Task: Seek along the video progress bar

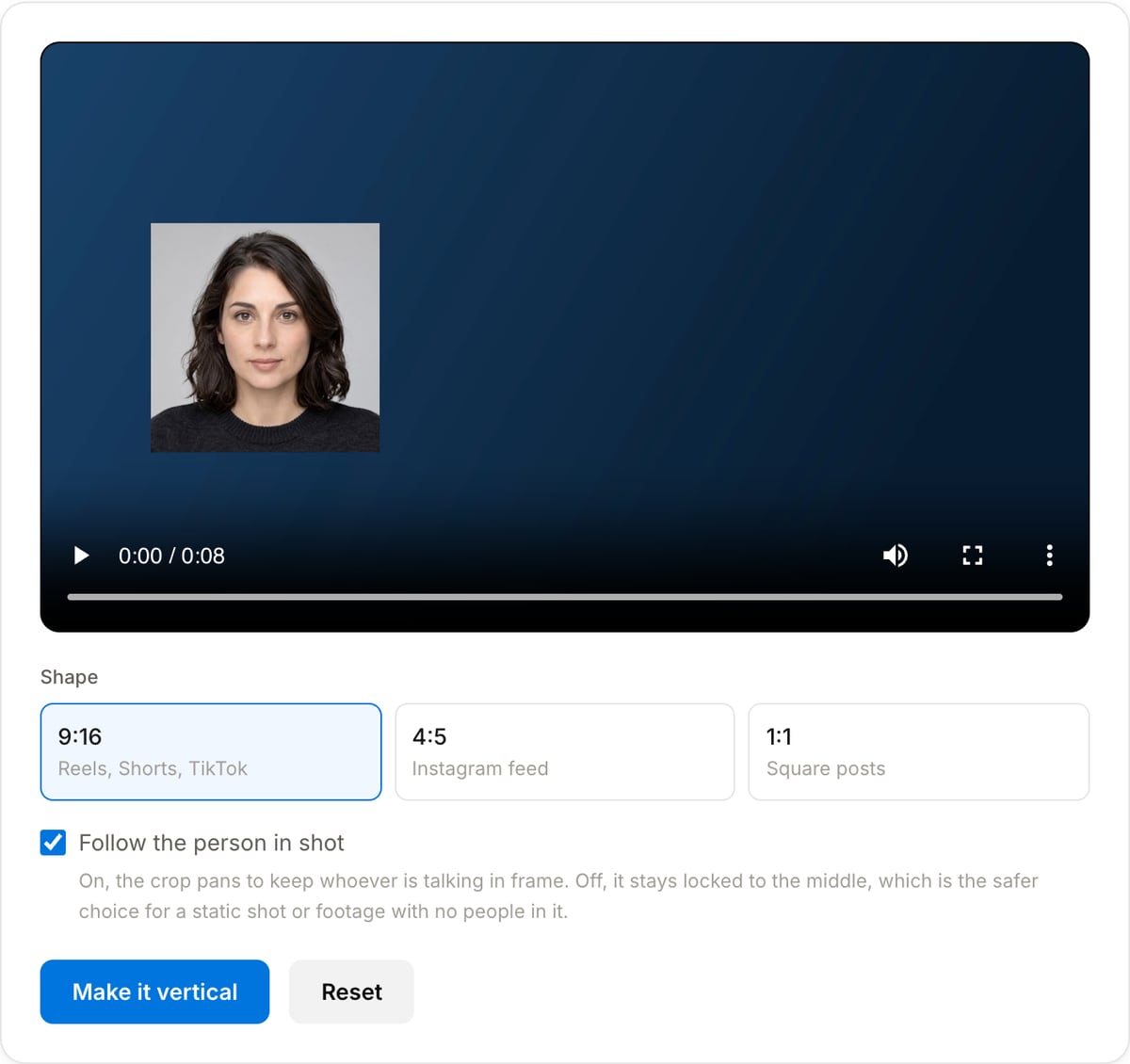Action: click(565, 597)
